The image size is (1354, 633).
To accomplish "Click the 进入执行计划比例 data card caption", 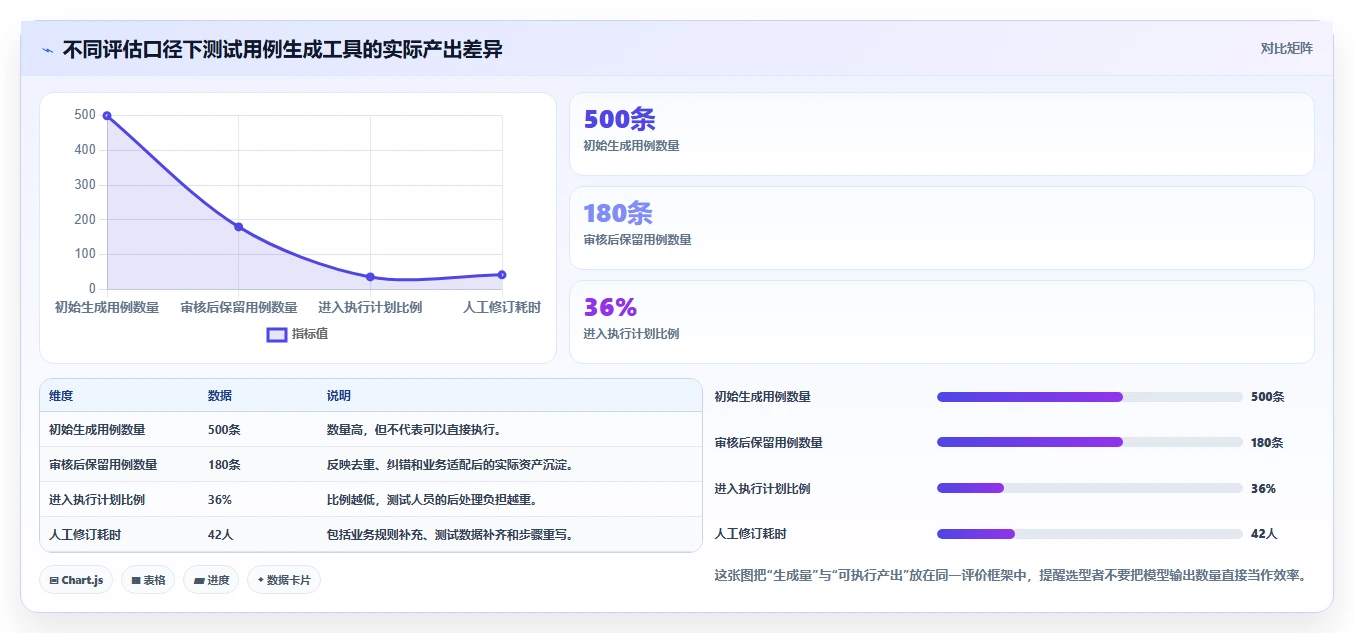I will click(x=631, y=334).
